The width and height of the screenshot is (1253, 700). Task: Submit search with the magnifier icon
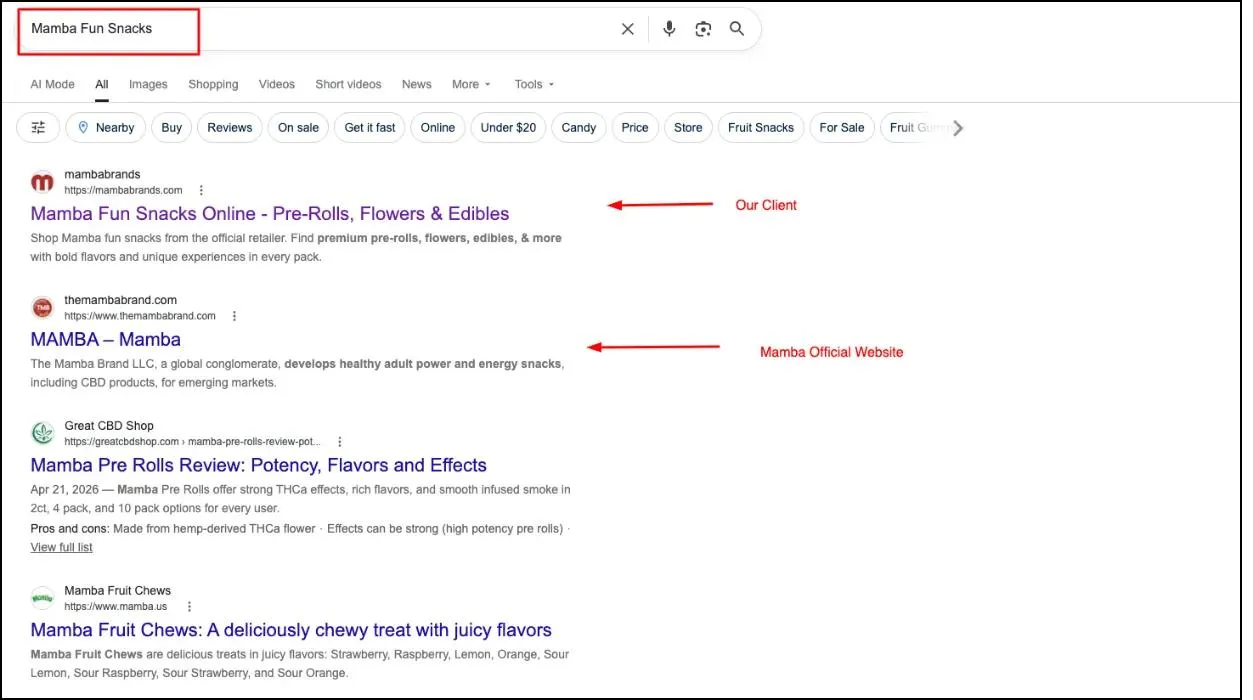click(737, 29)
